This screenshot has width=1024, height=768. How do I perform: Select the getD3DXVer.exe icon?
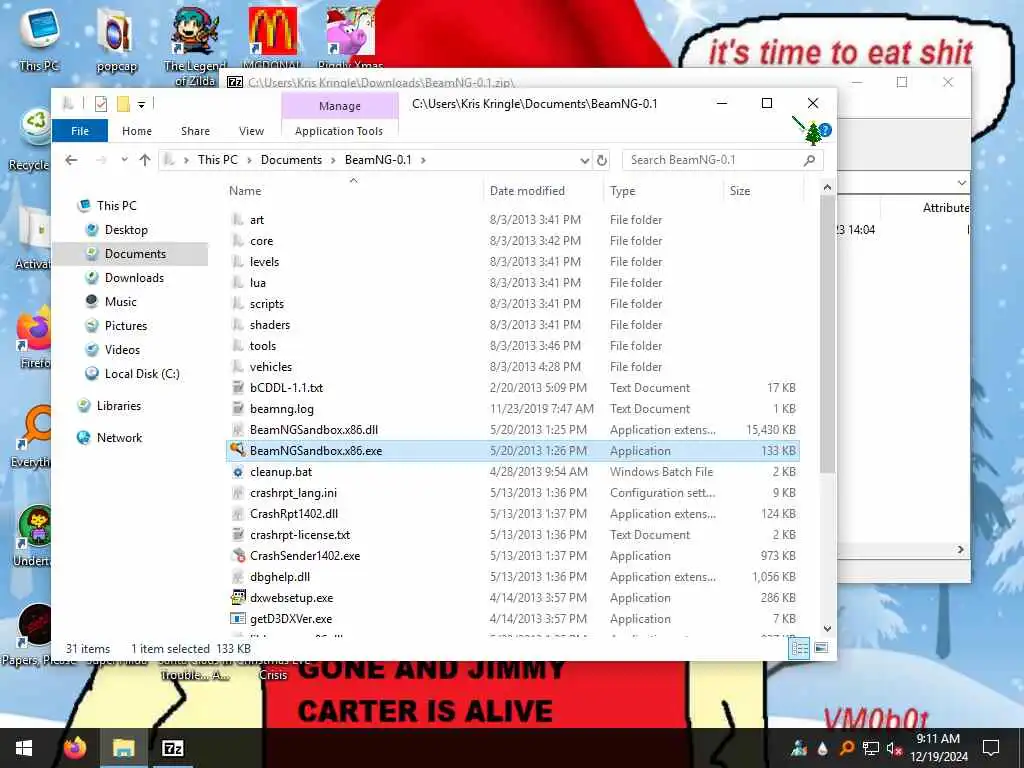[238, 618]
